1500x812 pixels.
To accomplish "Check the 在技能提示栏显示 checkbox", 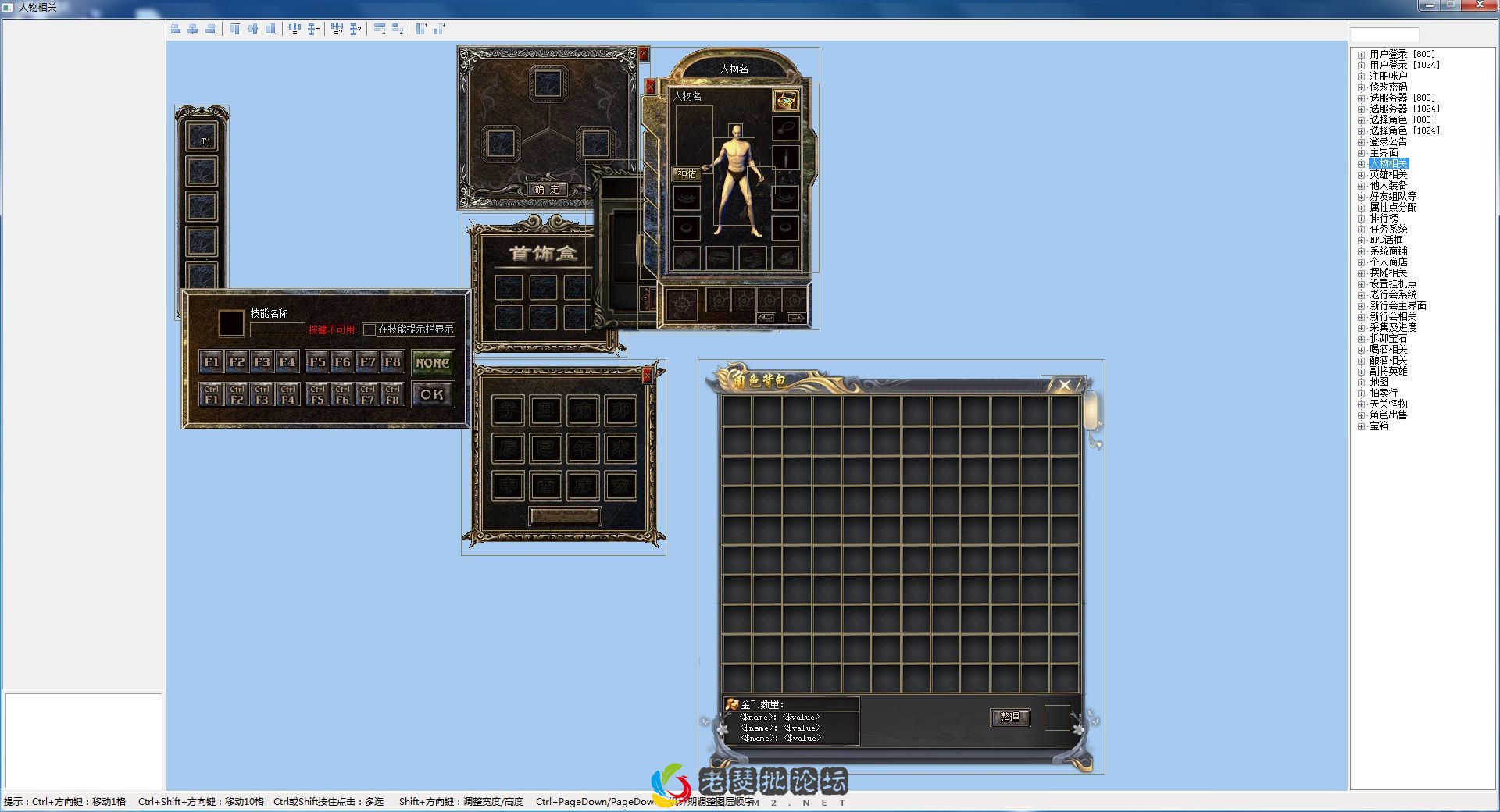I will (370, 329).
